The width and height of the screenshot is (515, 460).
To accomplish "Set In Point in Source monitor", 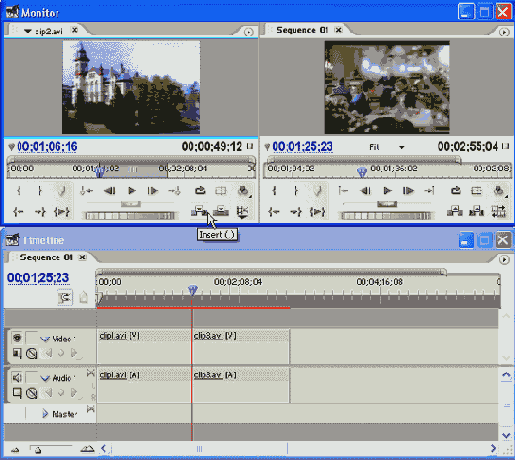I will 19,191.
